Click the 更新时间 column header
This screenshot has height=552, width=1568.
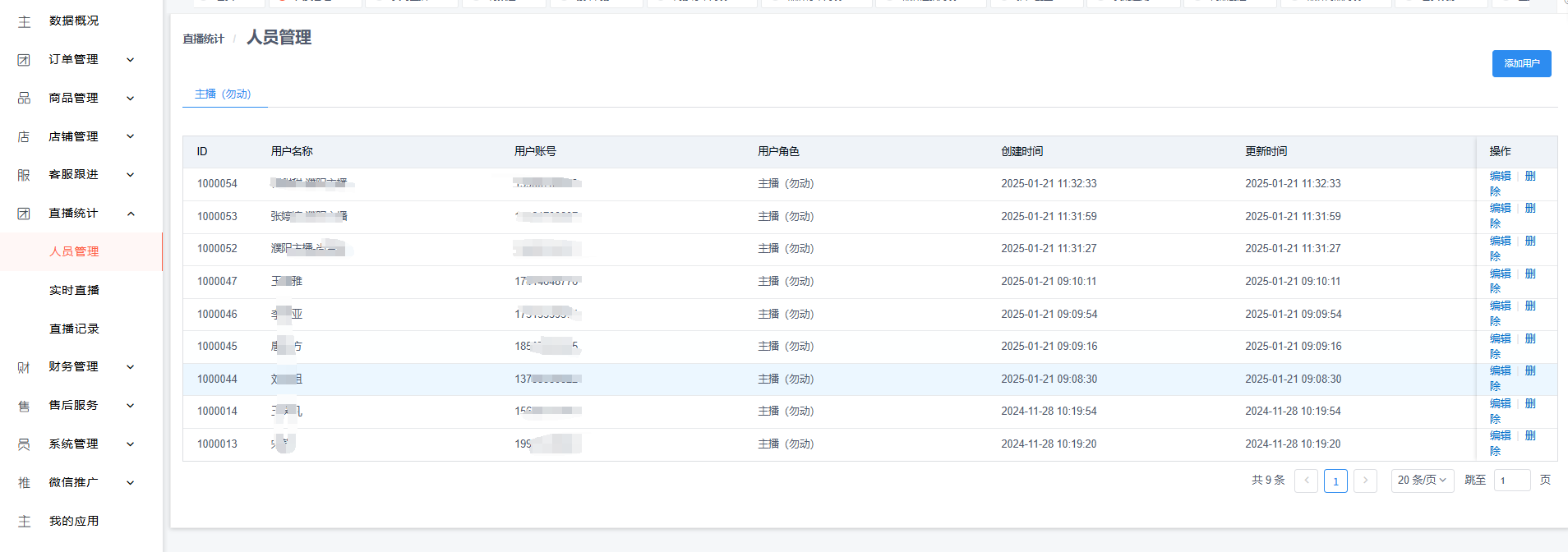pos(1266,151)
